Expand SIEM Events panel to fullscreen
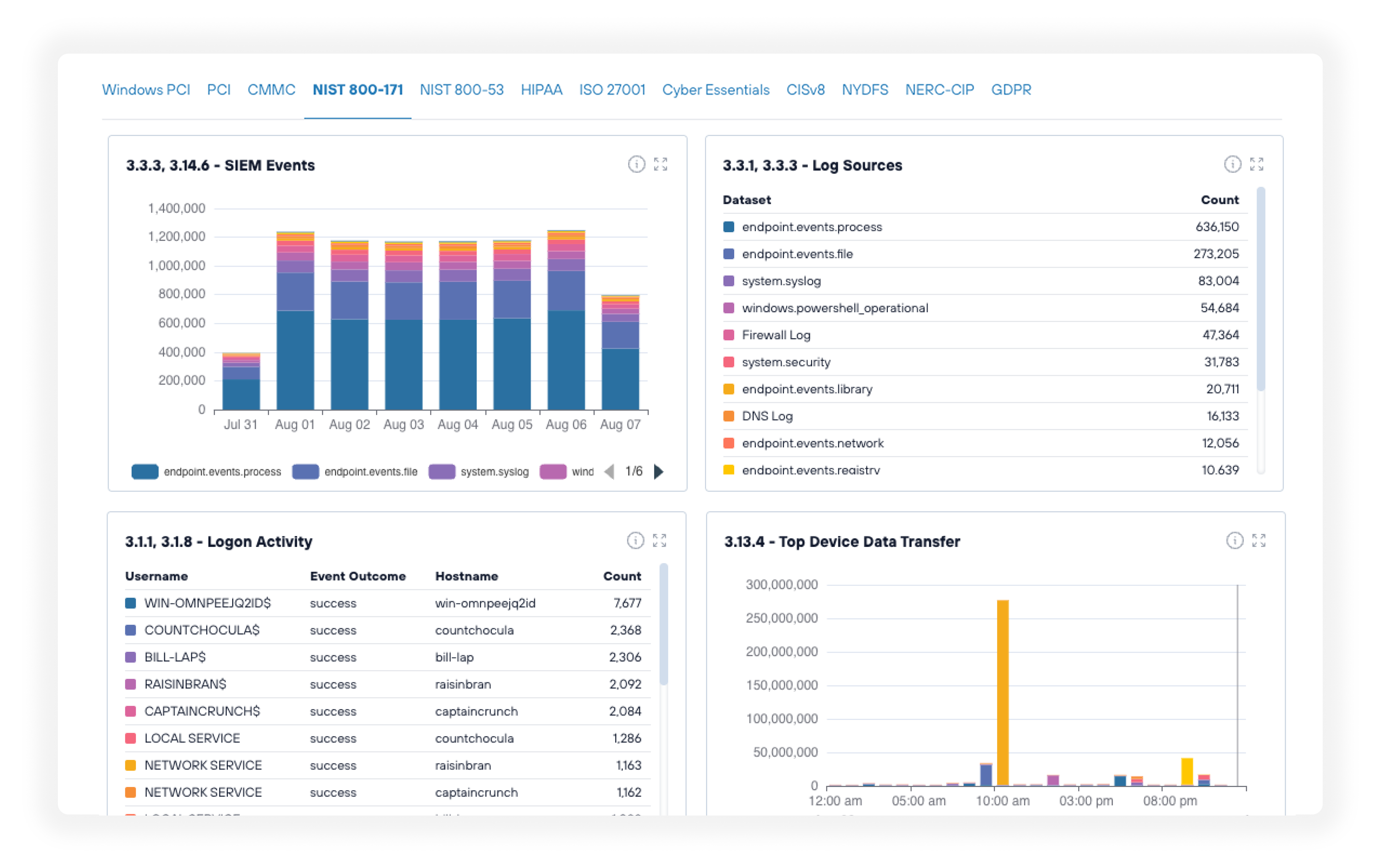Screen dimensions: 1380x868 coord(660,164)
